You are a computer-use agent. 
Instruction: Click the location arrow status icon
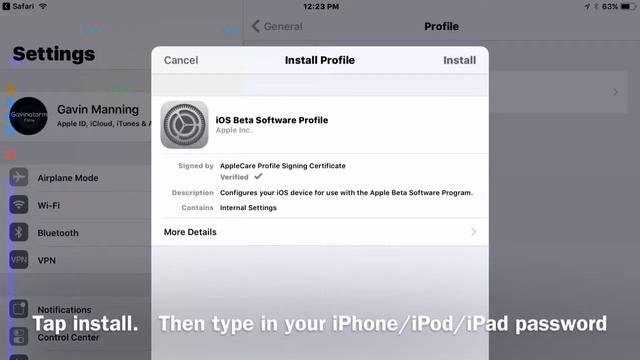pos(587,7)
